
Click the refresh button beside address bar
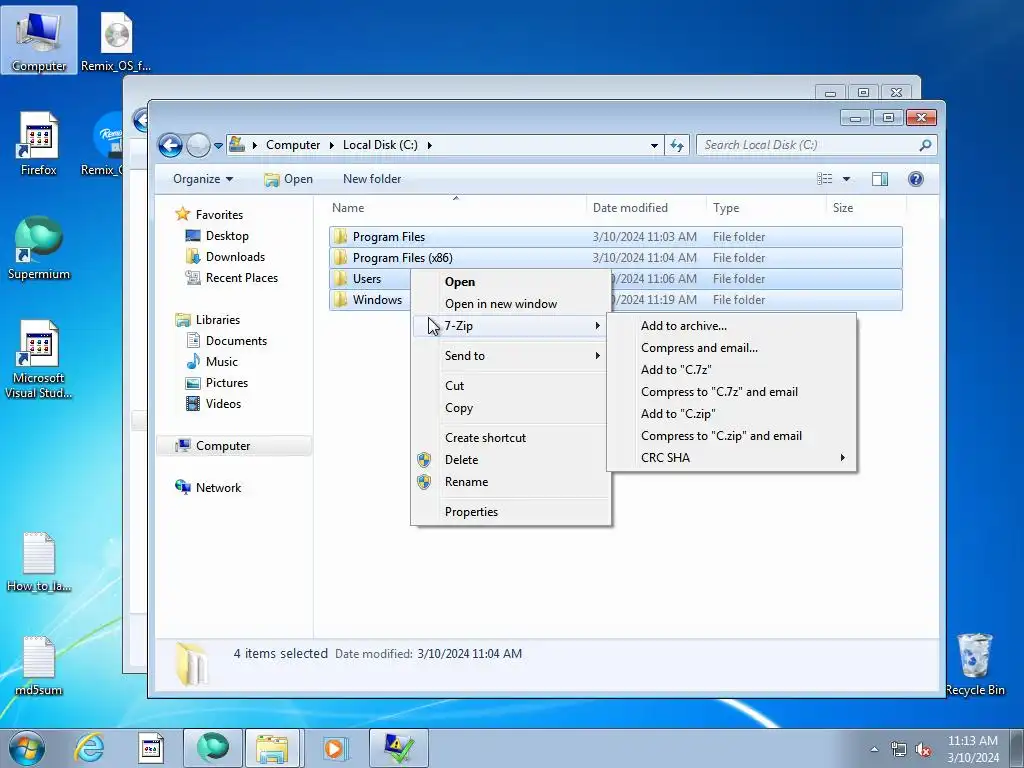click(x=677, y=145)
